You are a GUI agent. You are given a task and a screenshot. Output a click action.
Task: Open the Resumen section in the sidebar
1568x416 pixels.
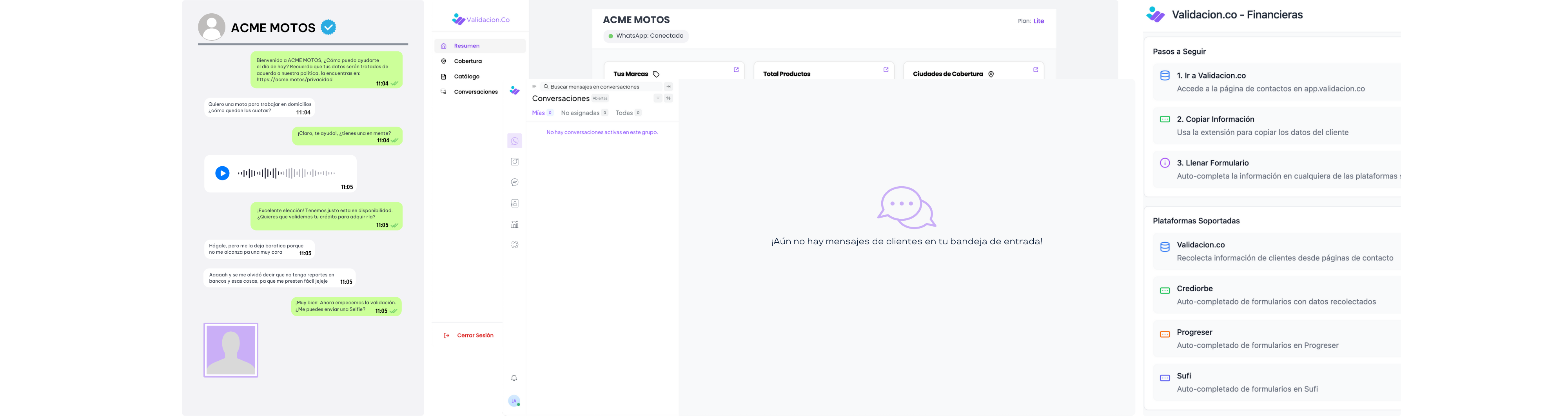coord(480,46)
